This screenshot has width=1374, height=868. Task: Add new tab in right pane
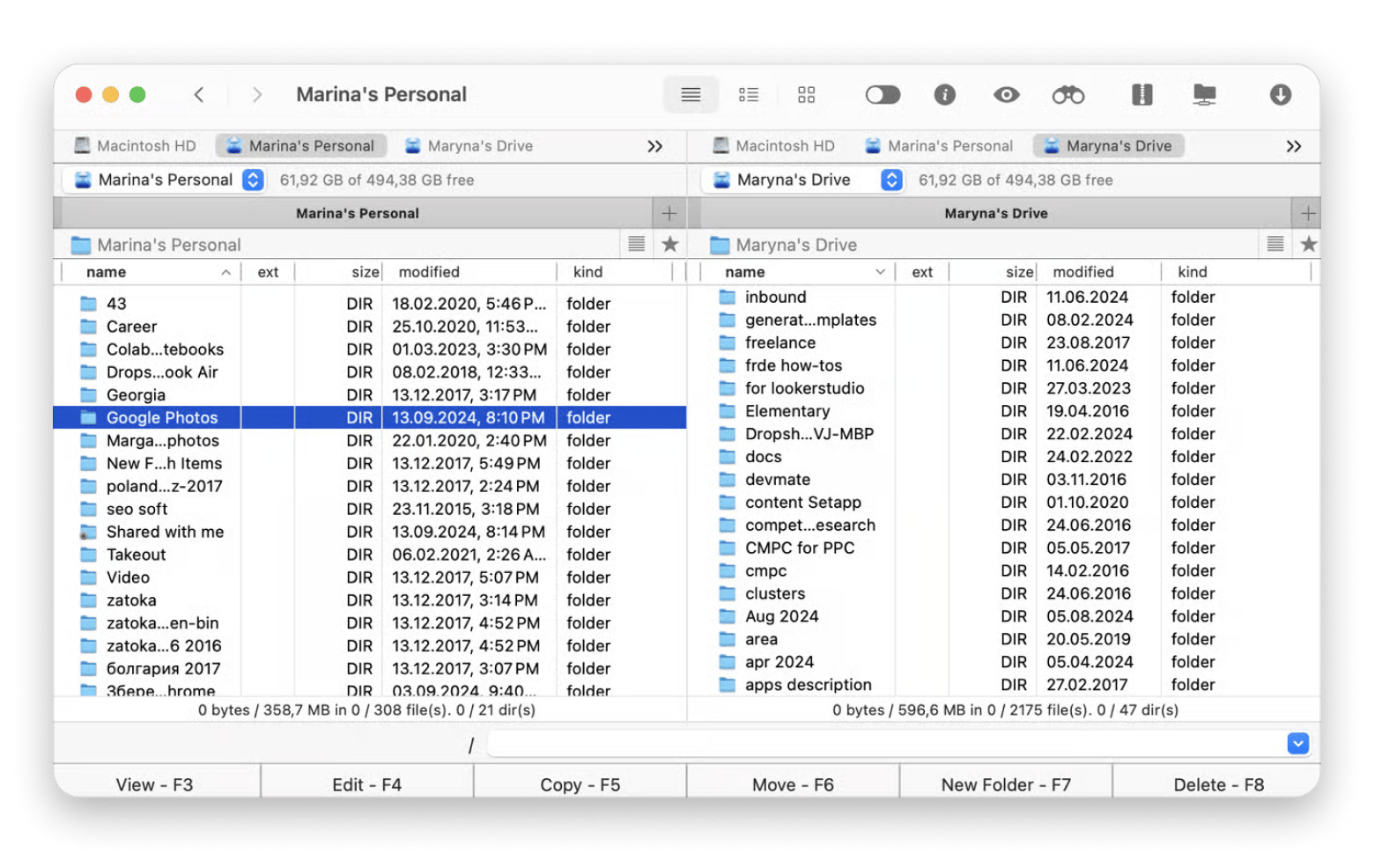(1307, 213)
